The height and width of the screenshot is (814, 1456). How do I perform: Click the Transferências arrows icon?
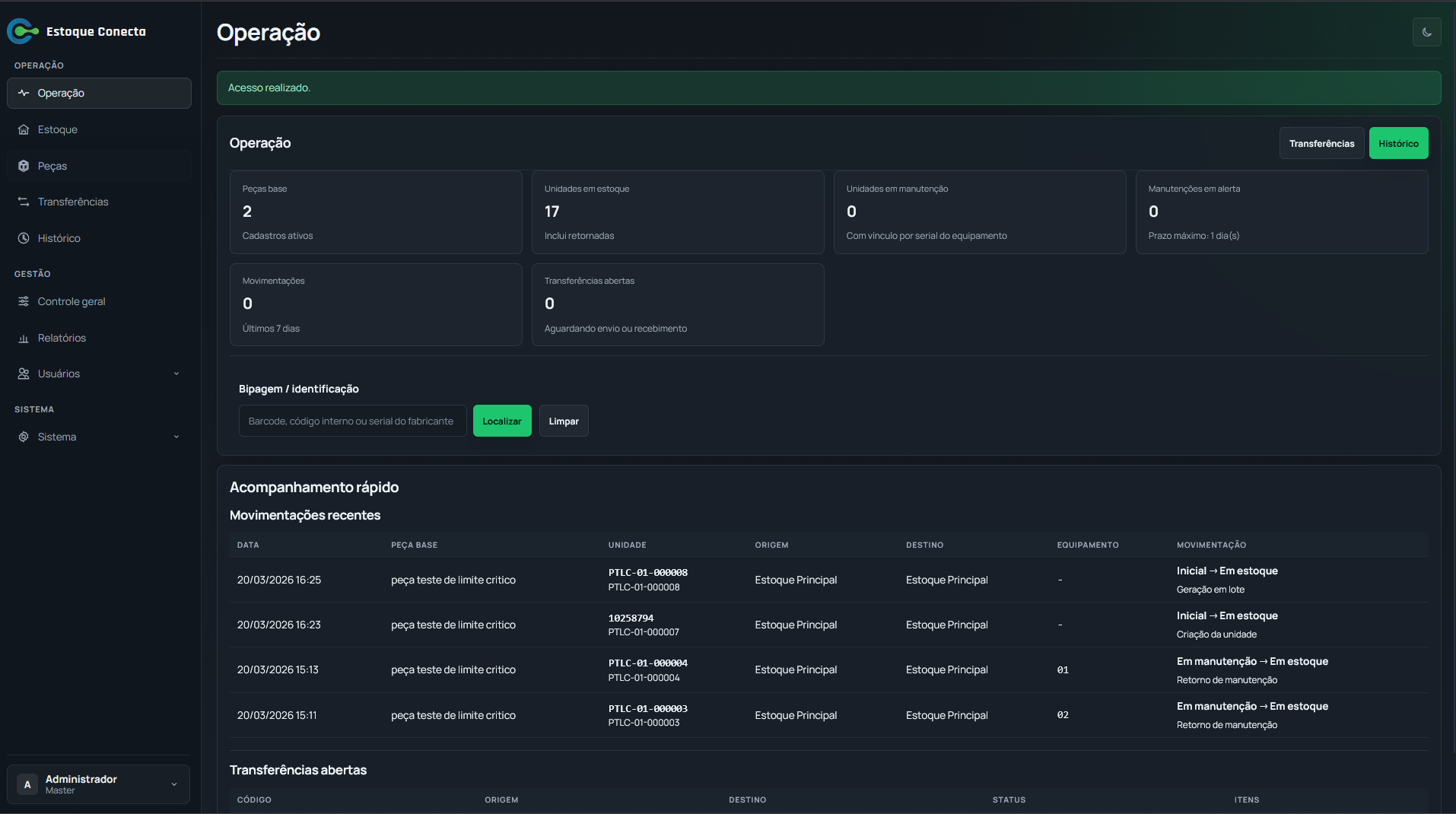click(24, 202)
